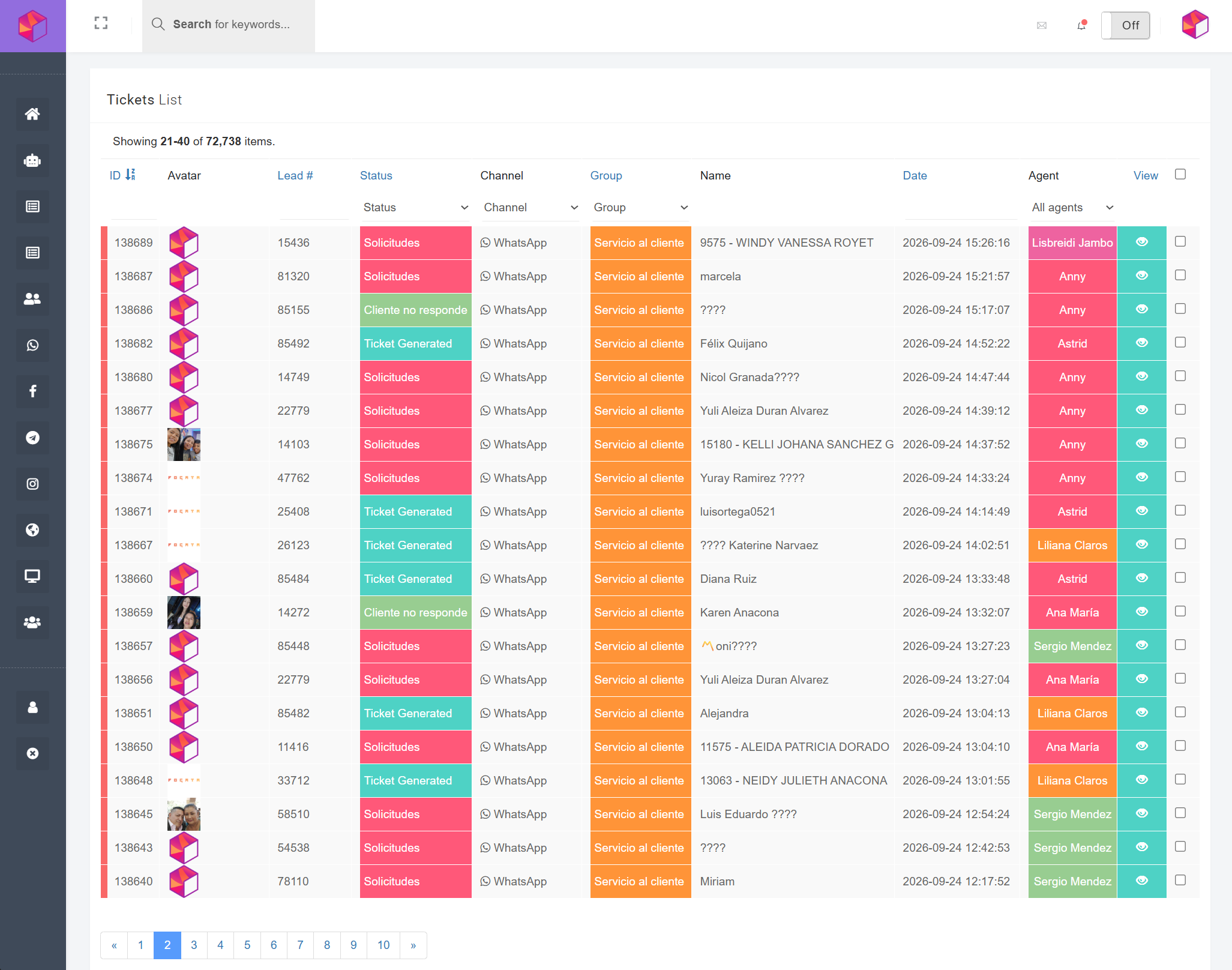Switch the Off toggle in header
1232x970 pixels.
coord(1125,25)
